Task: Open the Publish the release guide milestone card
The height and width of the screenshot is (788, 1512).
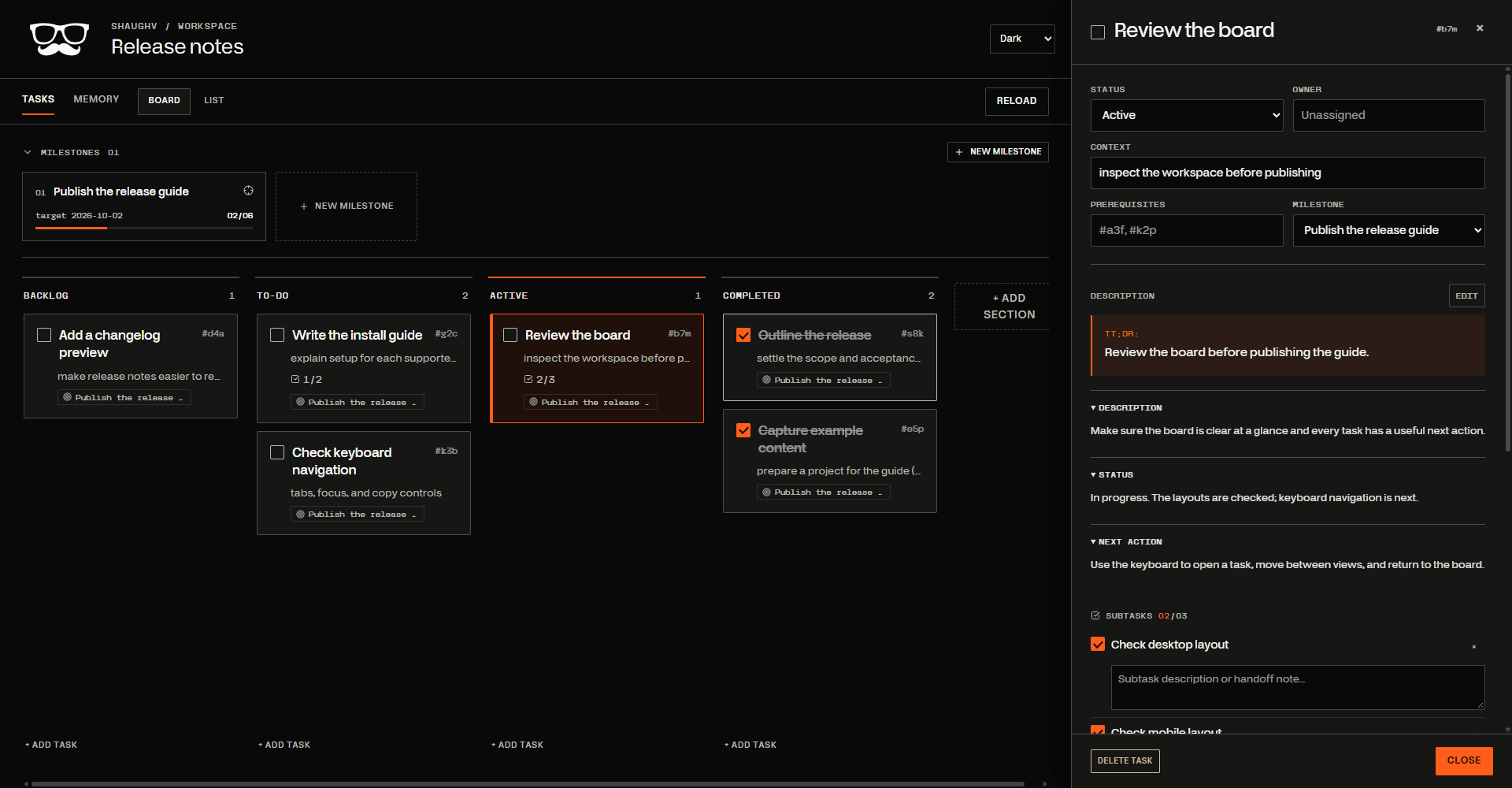Action: tap(144, 206)
